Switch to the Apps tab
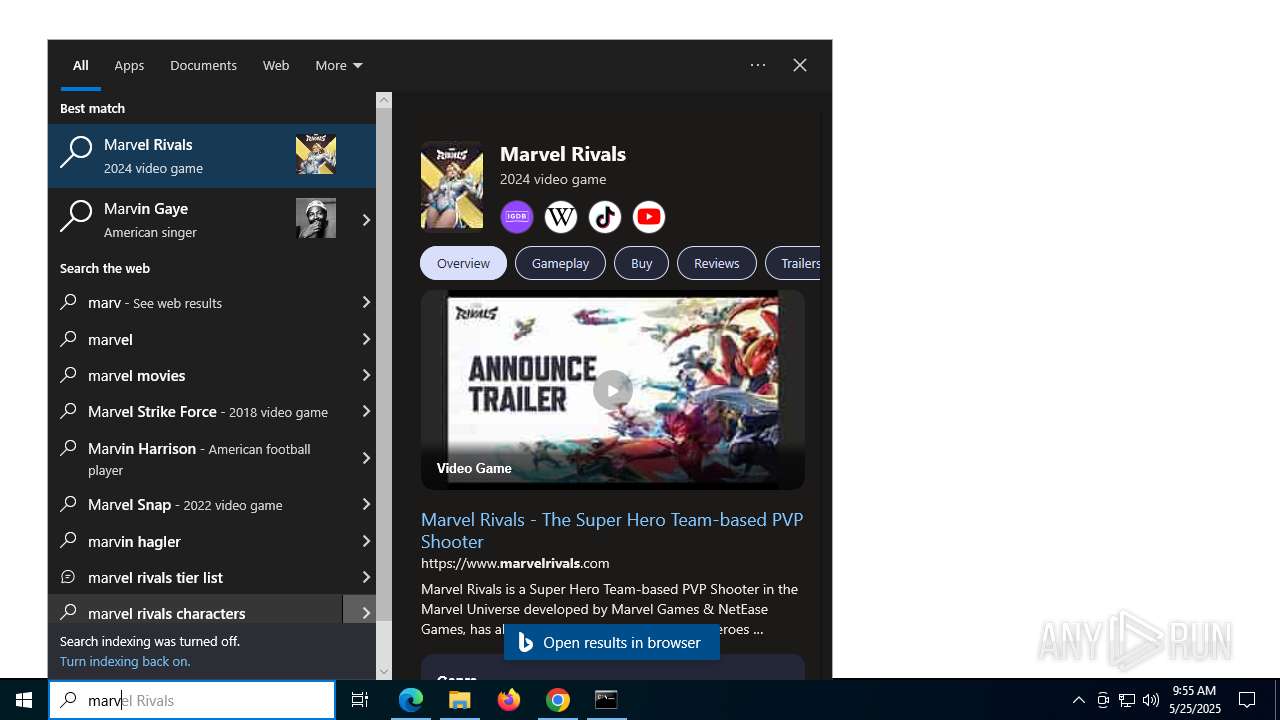 [129, 65]
